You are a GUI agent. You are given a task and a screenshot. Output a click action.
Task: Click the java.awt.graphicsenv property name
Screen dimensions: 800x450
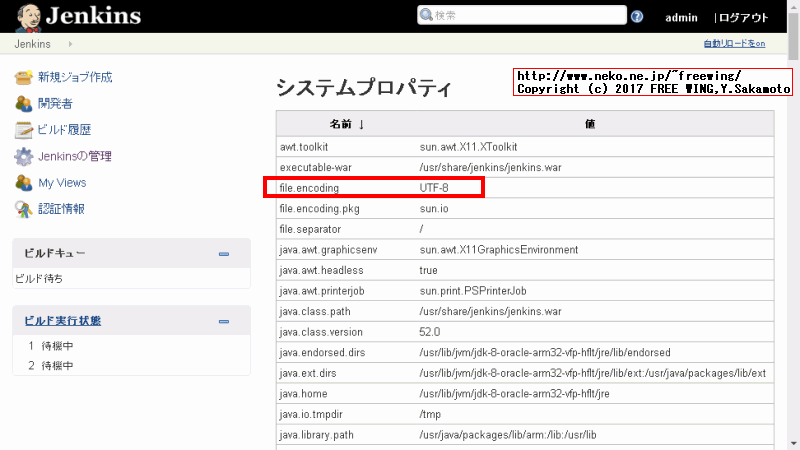click(329, 249)
